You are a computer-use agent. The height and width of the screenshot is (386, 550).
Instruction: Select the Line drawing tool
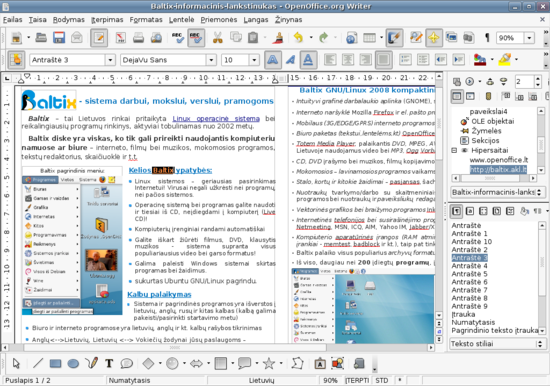pyautogui.click(x=38, y=363)
